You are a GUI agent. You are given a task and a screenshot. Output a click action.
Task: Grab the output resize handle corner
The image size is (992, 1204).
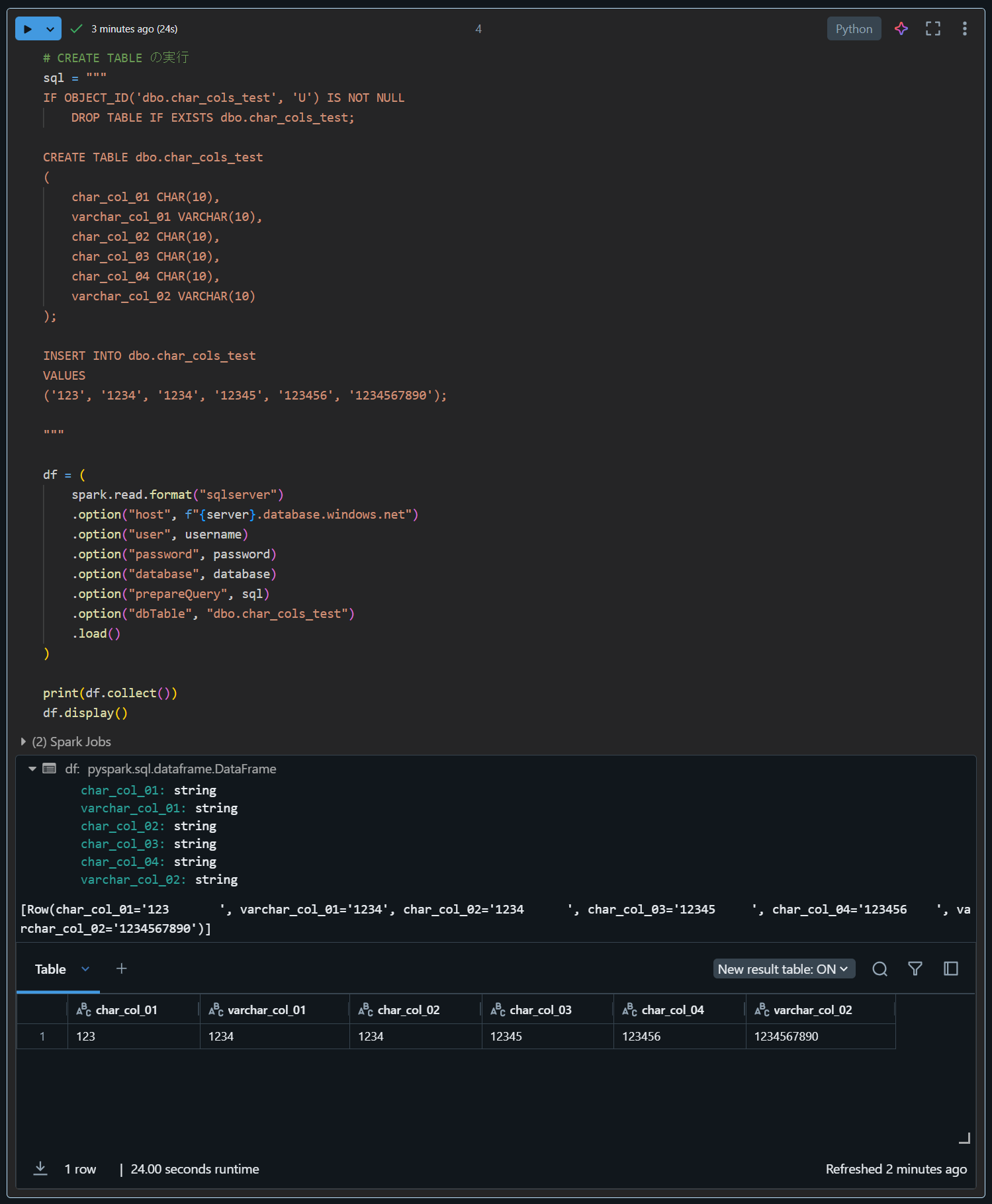(965, 1138)
